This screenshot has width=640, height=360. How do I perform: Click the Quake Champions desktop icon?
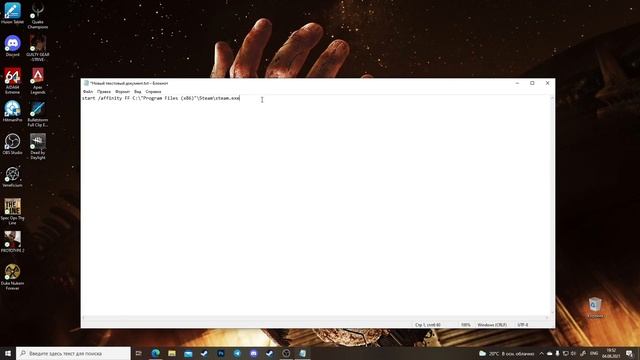click(x=38, y=16)
